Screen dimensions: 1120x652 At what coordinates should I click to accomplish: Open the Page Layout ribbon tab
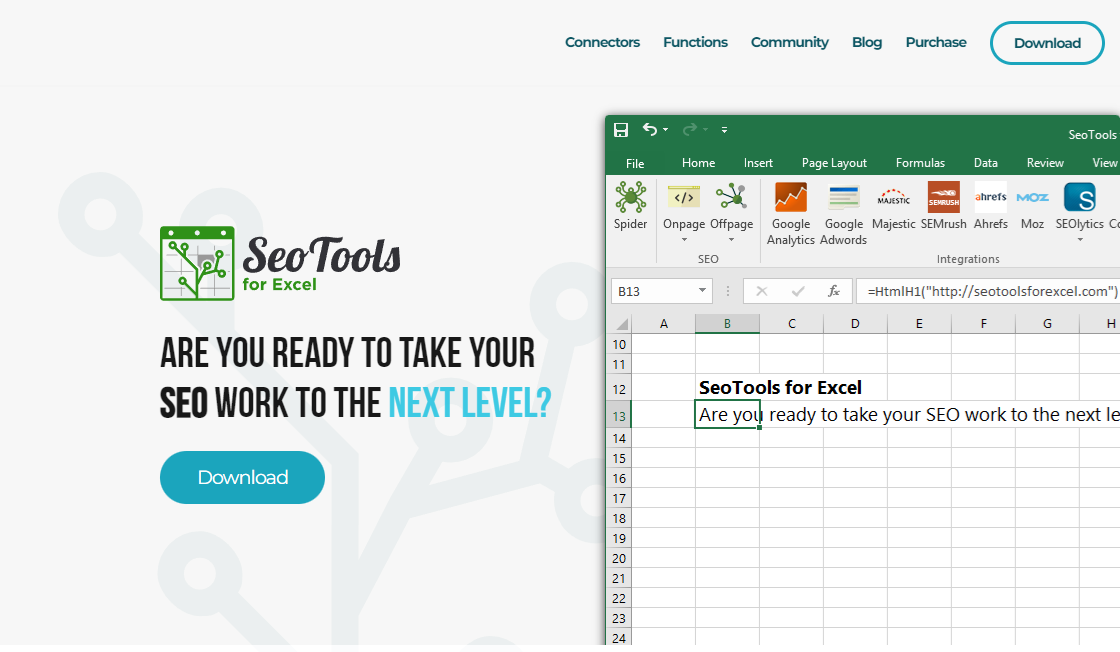(834, 163)
